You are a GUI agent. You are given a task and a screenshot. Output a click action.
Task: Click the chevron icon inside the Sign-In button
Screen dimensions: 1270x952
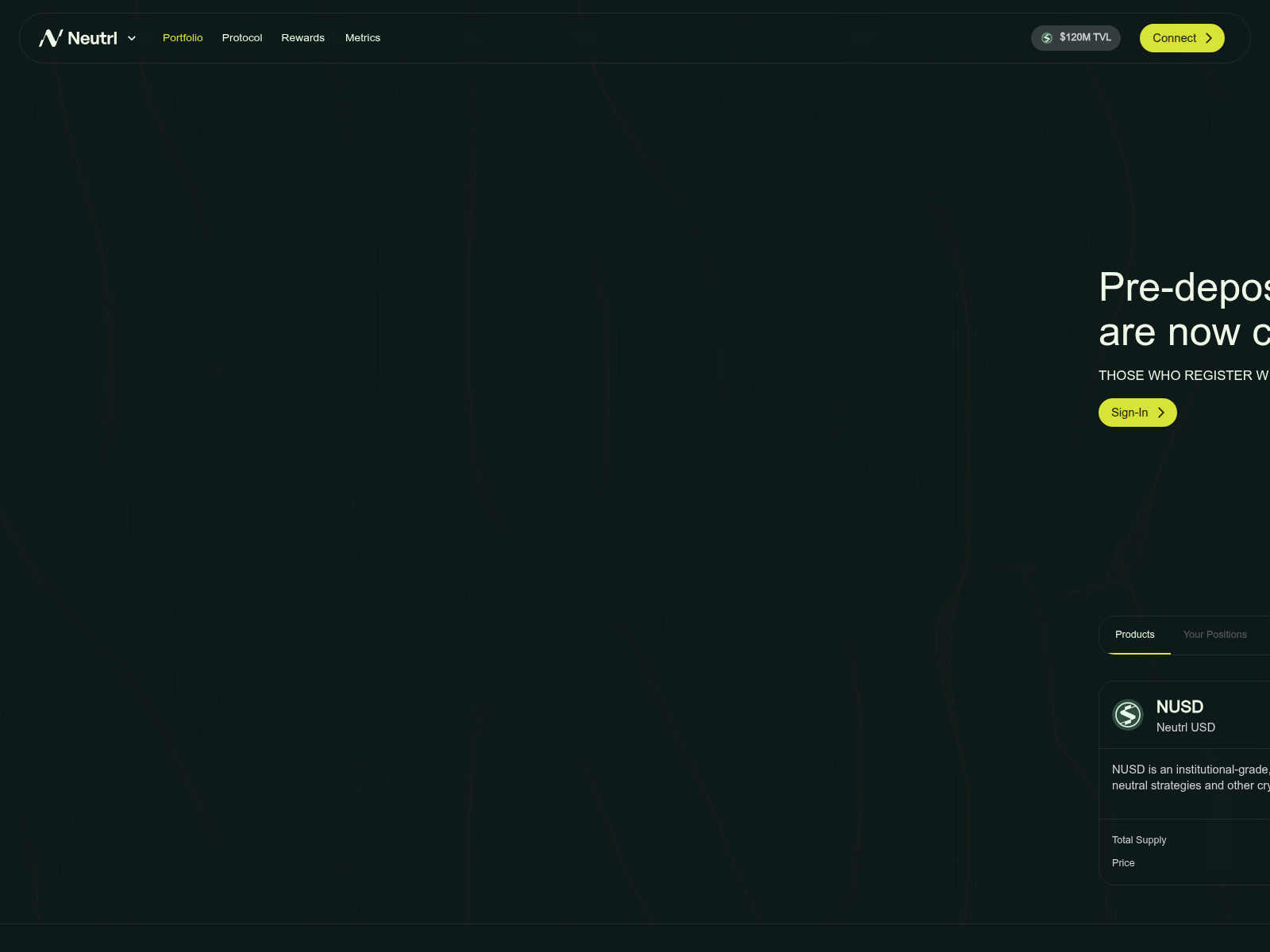click(1161, 413)
